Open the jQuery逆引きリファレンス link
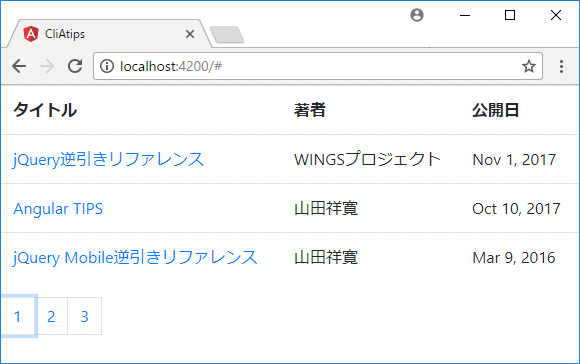This screenshot has width=580, height=364. pyautogui.click(x=108, y=159)
